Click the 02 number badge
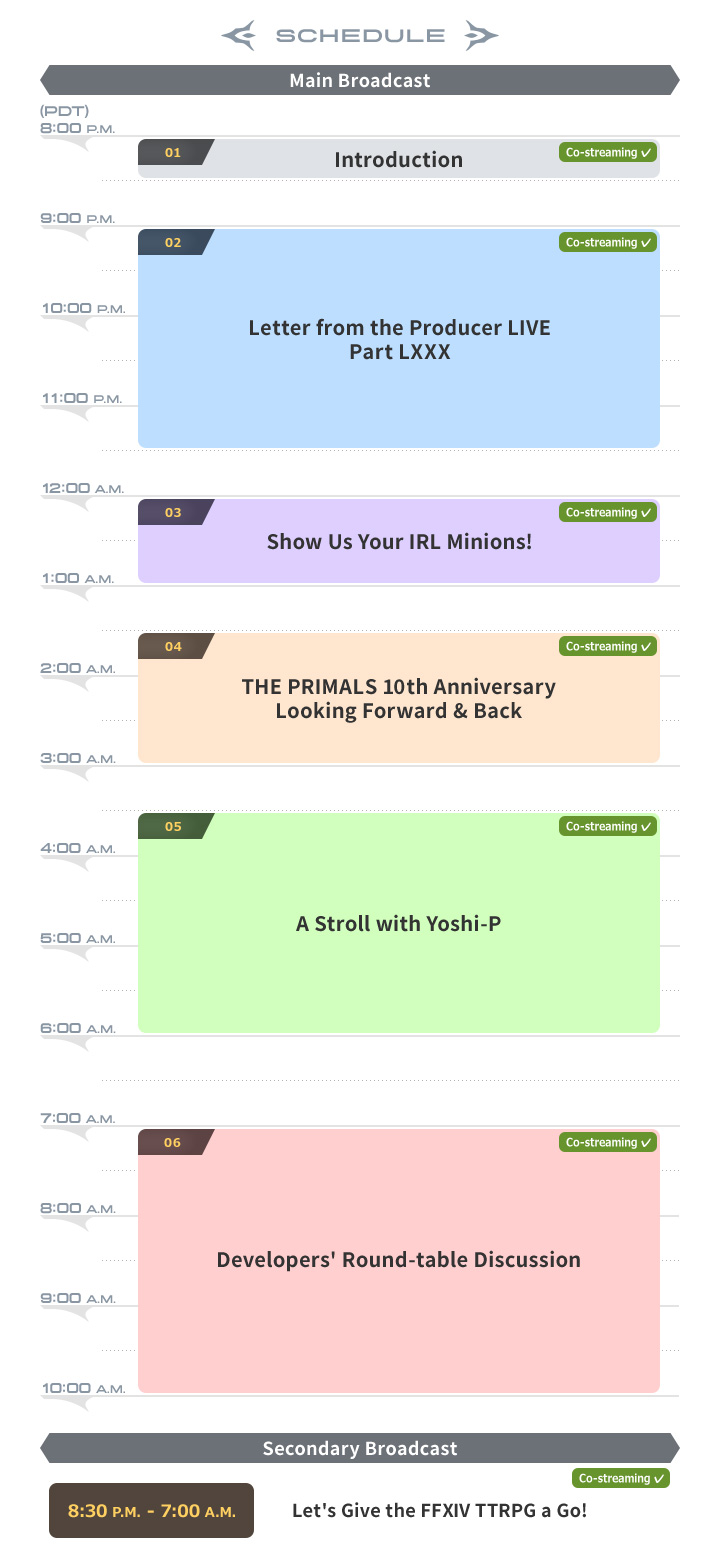Image resolution: width=720 pixels, height=1568 pixels. [174, 243]
